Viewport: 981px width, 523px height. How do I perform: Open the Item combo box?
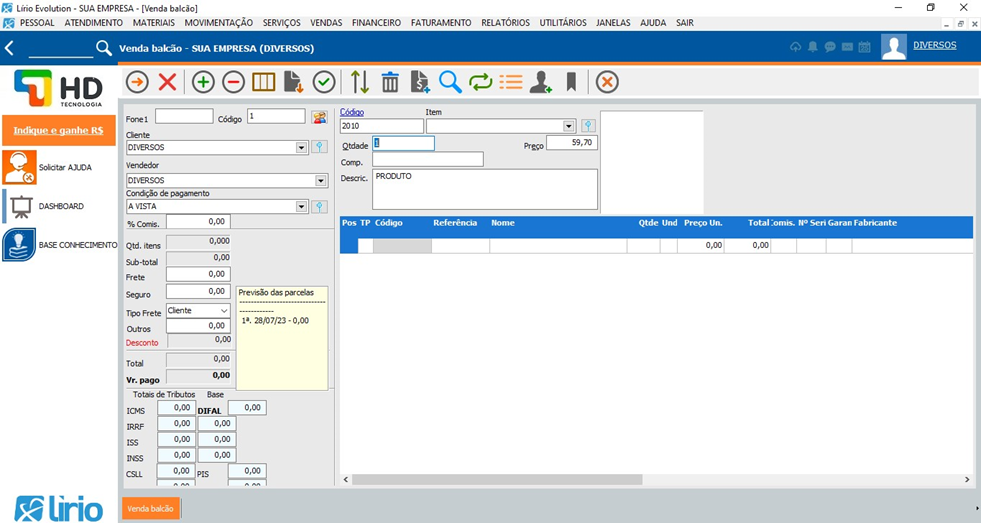tap(569, 126)
